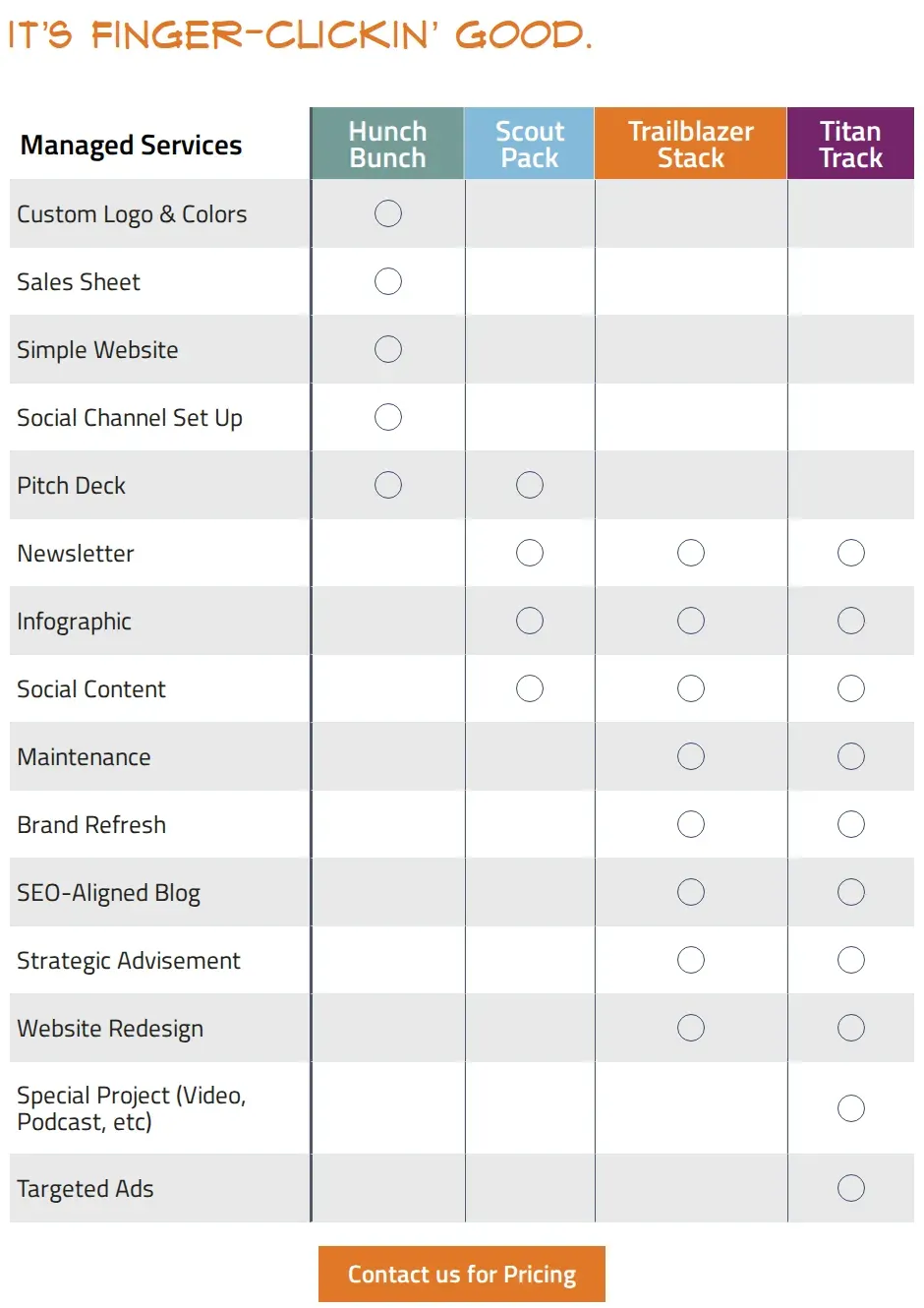Select Trailblazer Stack circle for Website Redesign
The width and height of the screenshot is (924, 1308).
691,1028
